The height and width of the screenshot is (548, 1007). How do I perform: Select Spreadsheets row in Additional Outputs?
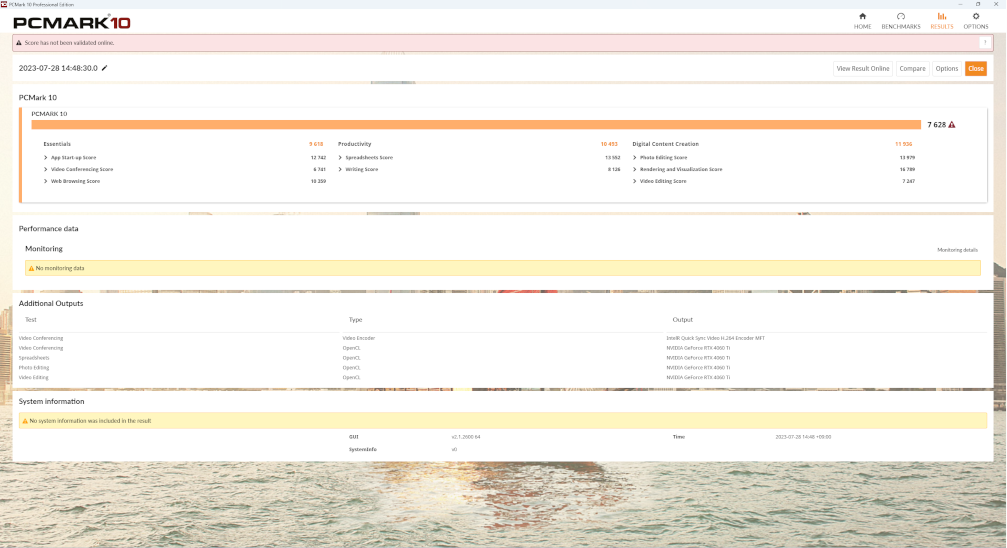click(x=503, y=358)
